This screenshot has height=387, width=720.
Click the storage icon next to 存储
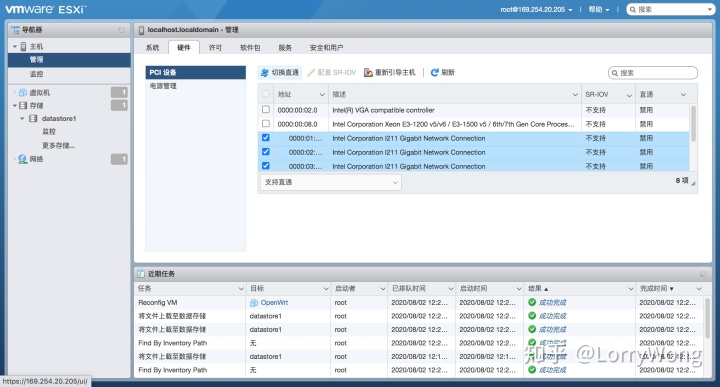pos(23,106)
